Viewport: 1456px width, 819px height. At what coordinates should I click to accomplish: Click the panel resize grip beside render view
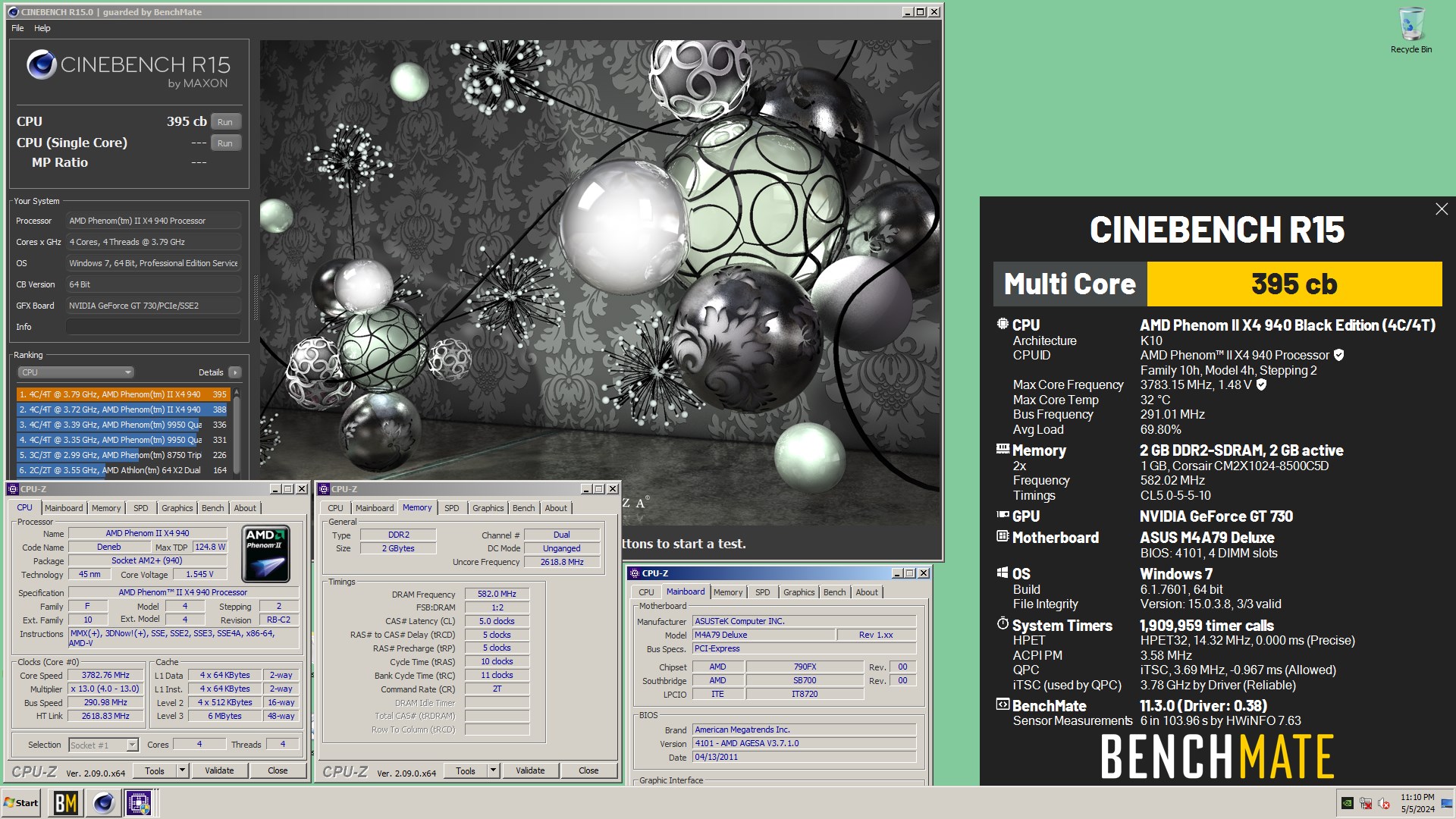pos(256,297)
